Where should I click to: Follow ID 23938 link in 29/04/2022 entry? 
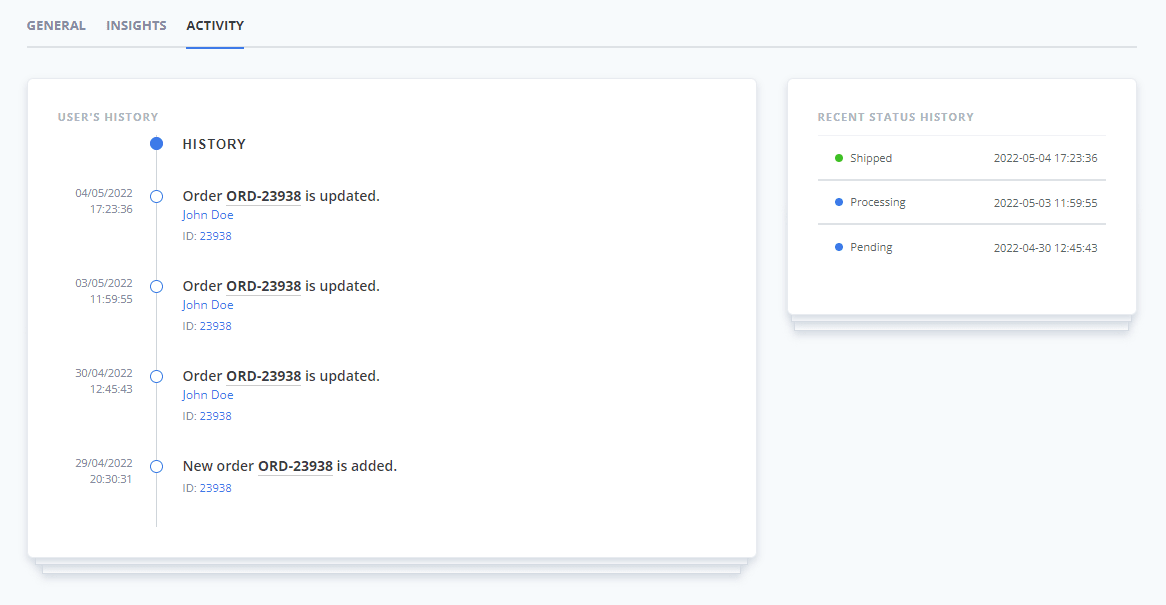pos(216,488)
